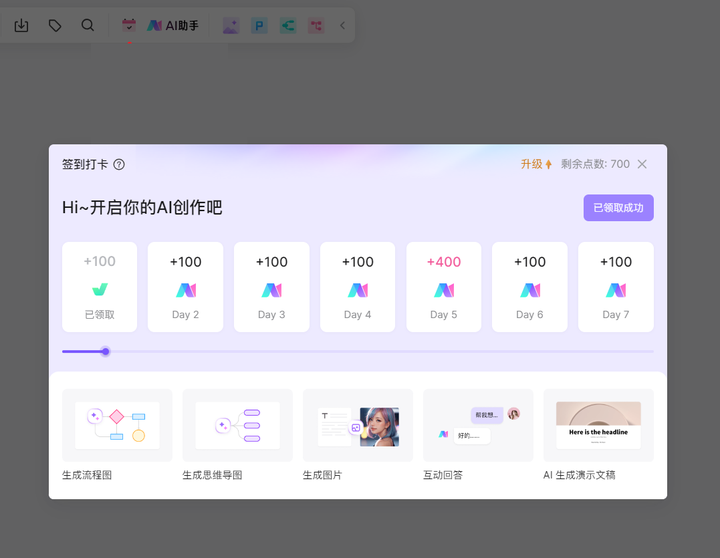Click the check-in progress slider handle
This screenshot has height=558, width=720.
point(106,351)
